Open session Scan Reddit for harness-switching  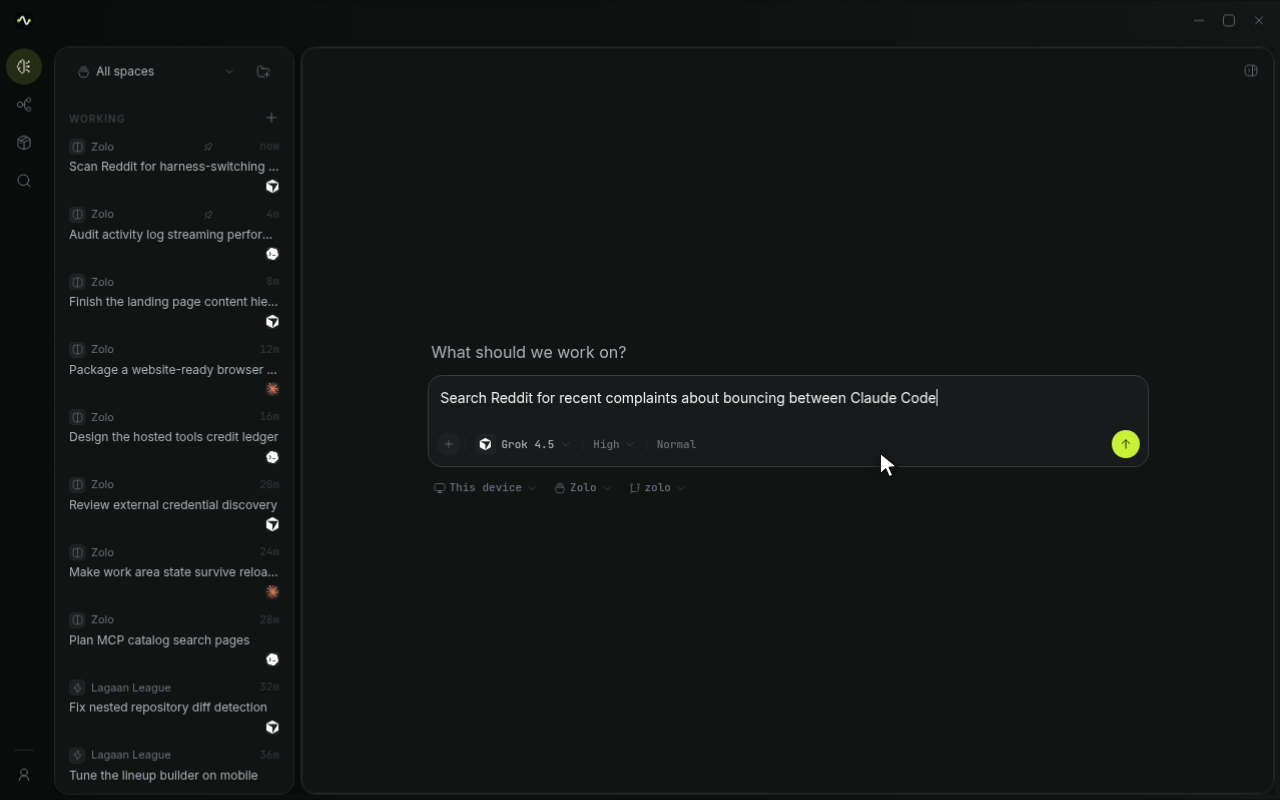(174, 166)
